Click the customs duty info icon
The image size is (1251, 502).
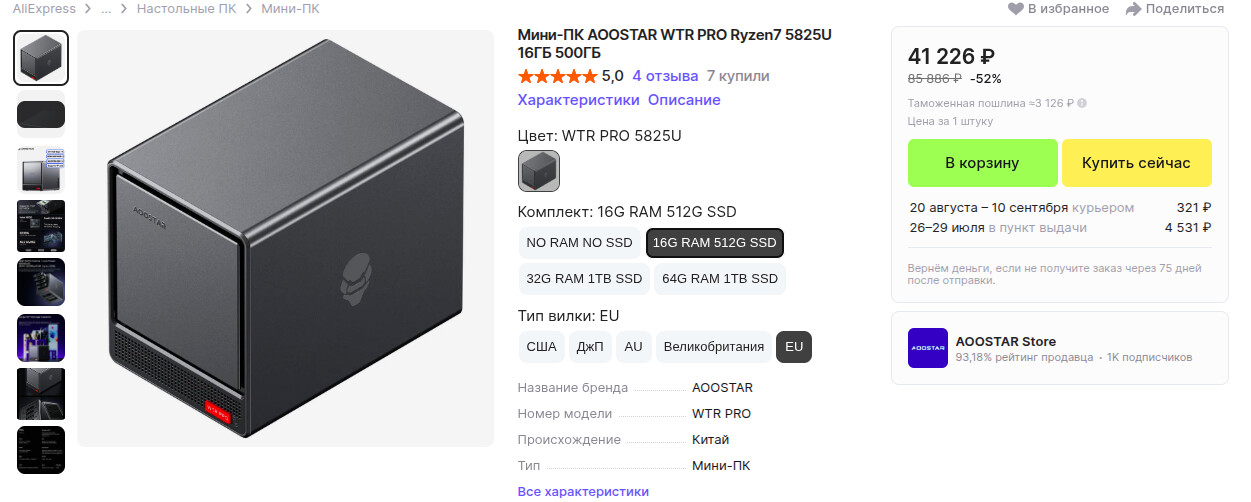point(1082,103)
